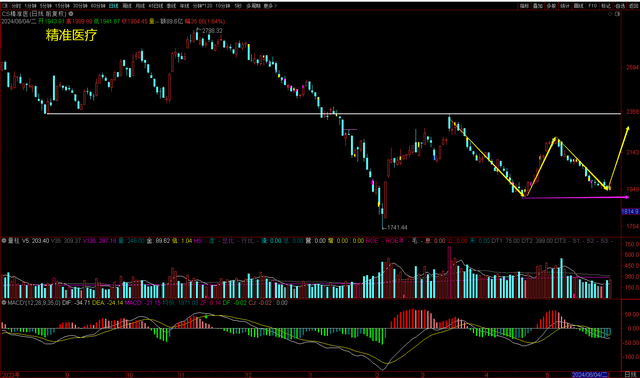Click the 返回 back button

[x=633, y=6]
